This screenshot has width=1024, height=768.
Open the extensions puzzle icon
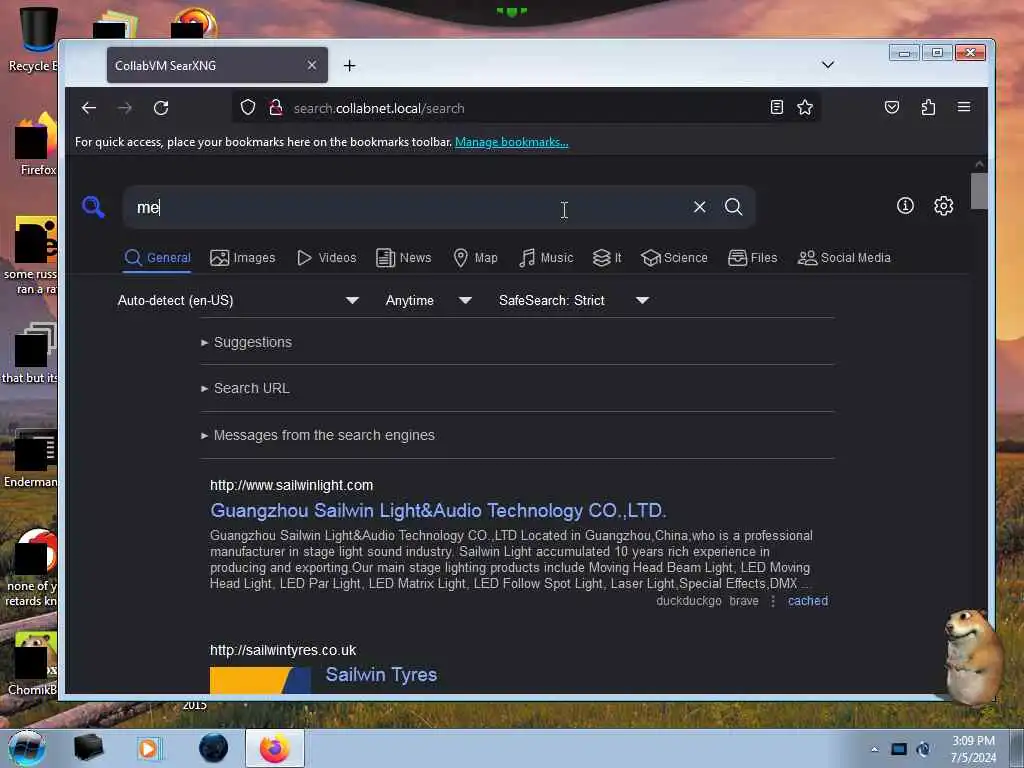[928, 107]
